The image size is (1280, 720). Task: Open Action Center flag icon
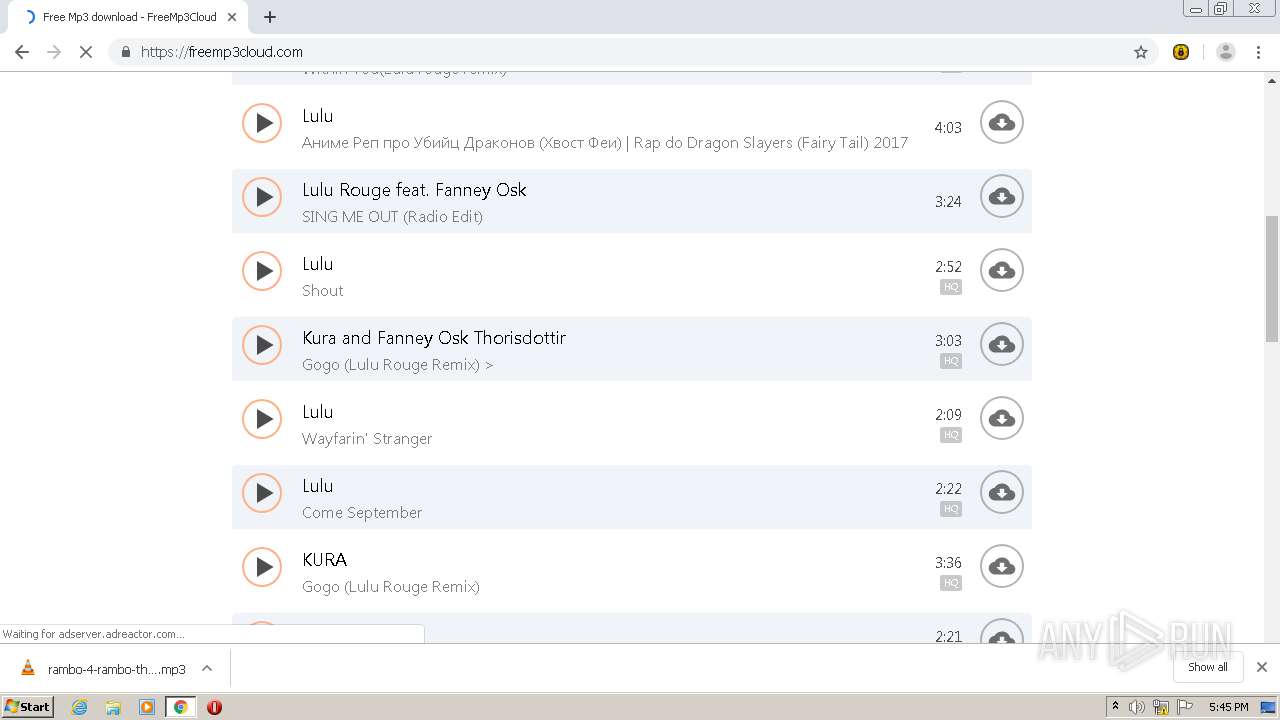pos(1185,707)
